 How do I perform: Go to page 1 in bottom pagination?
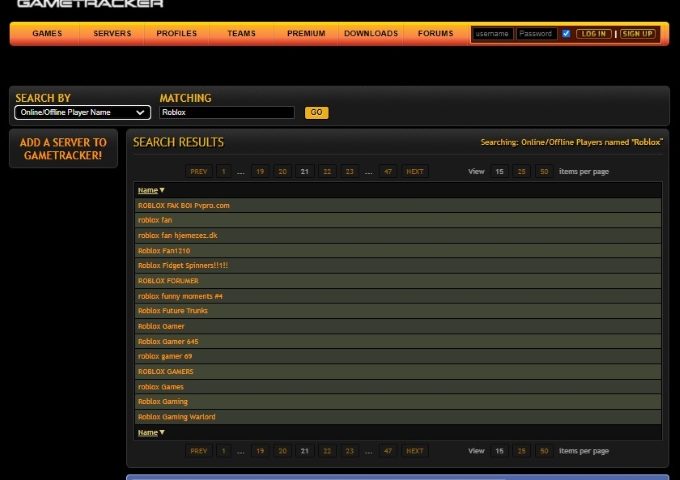pyautogui.click(x=223, y=451)
